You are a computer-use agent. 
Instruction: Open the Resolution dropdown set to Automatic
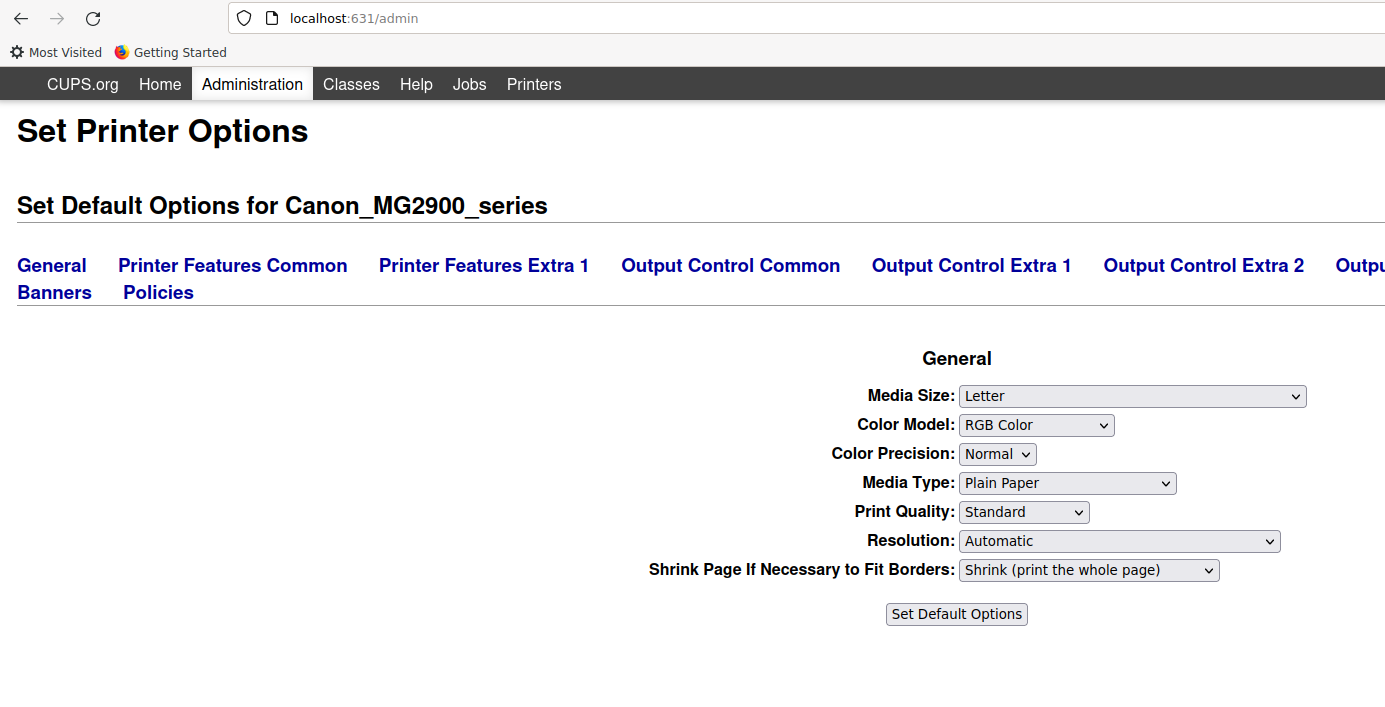(x=1119, y=541)
